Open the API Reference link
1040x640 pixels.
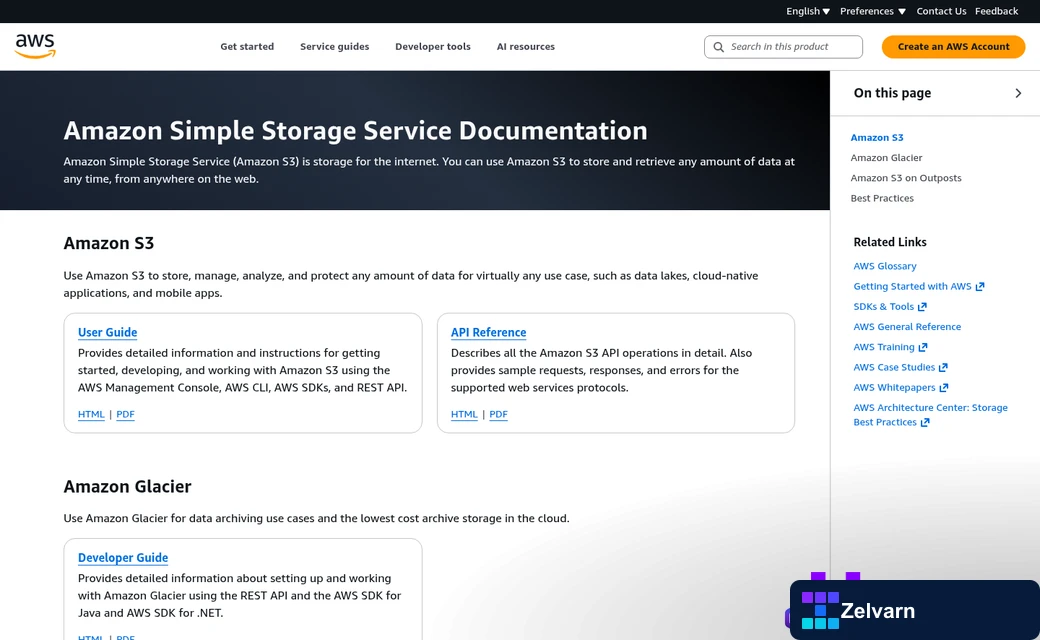click(488, 332)
